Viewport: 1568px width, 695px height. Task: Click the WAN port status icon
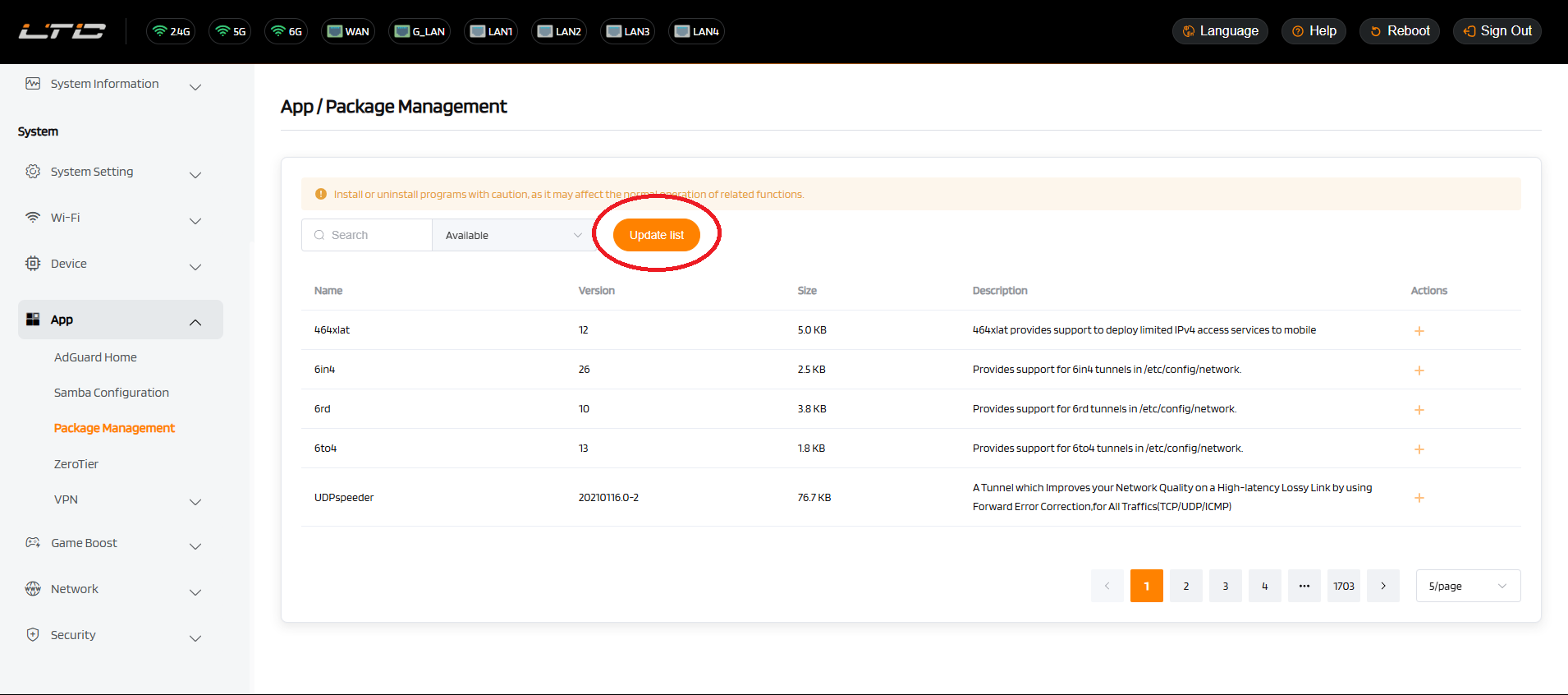[348, 31]
